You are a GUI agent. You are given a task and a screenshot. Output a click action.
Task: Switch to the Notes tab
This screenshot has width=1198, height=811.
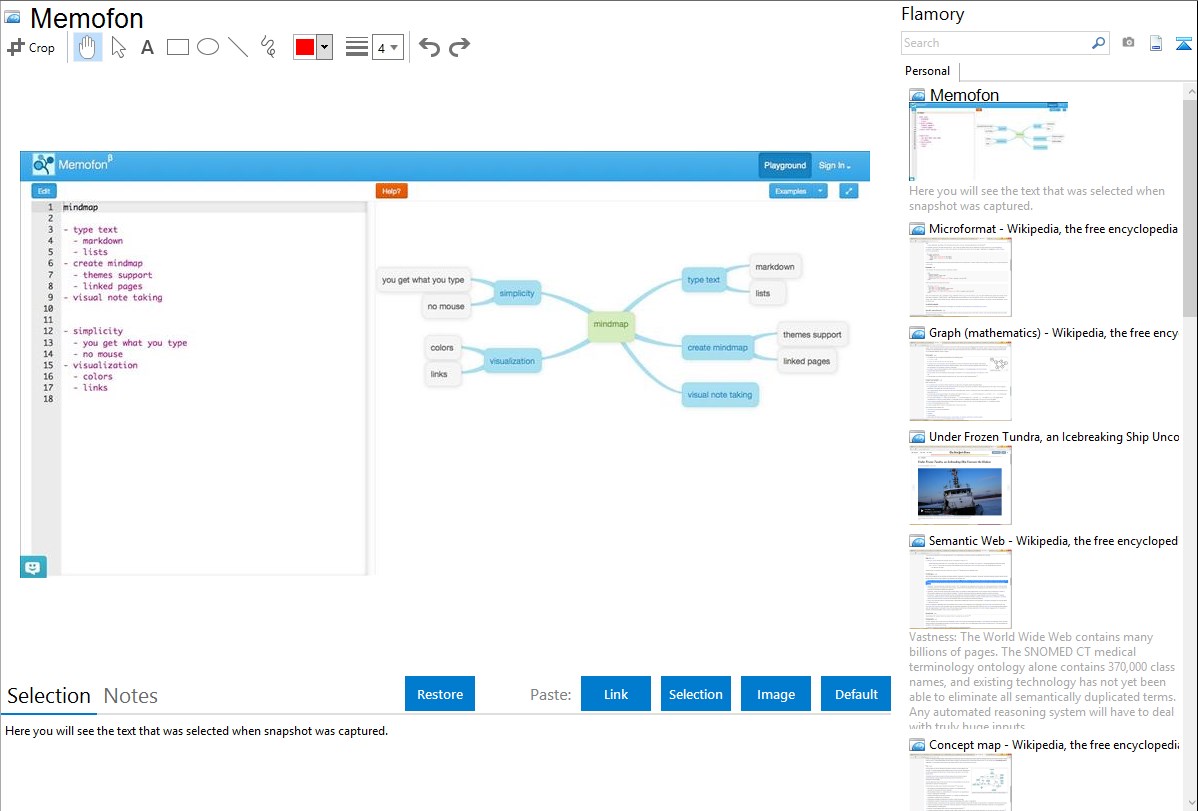coord(131,696)
